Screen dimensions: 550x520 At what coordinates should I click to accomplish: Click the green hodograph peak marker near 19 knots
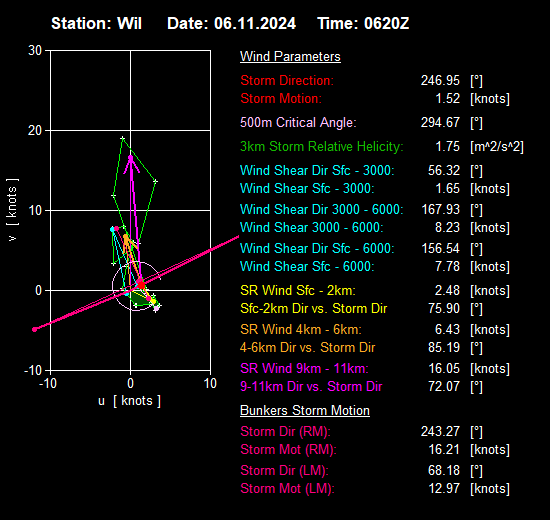click(122, 138)
